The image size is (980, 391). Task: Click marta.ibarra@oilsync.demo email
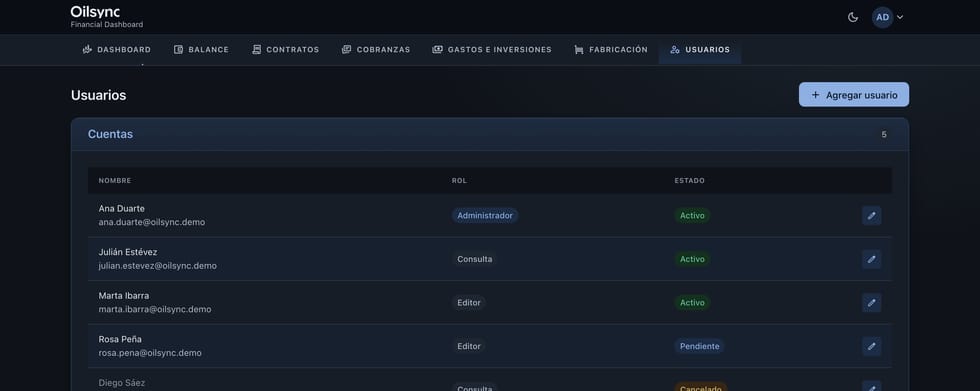155,310
